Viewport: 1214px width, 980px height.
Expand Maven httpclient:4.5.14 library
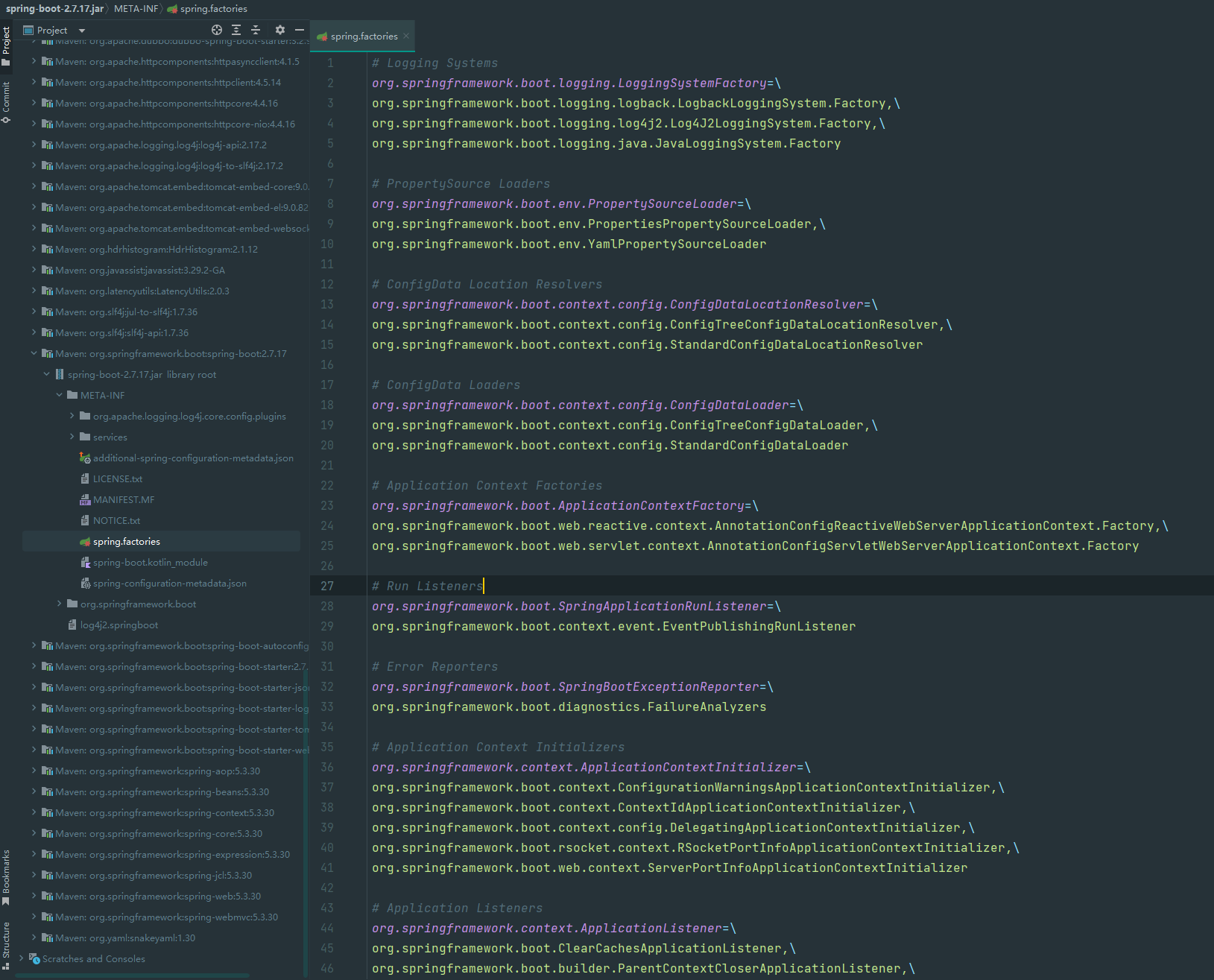[34, 82]
